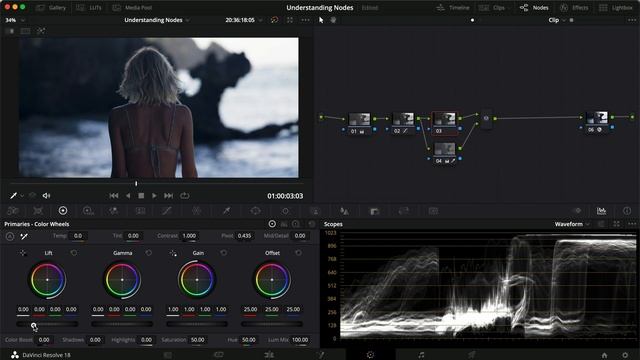640x360 pixels.
Task: Toggle loop playback
Action: pyautogui.click(x=184, y=196)
